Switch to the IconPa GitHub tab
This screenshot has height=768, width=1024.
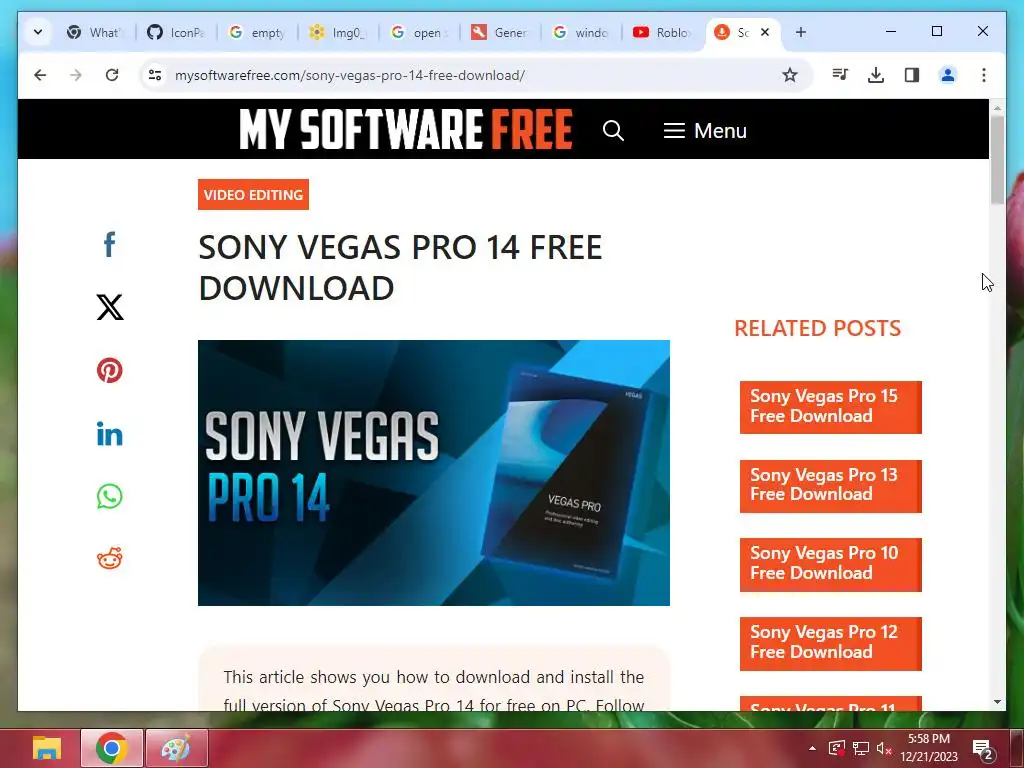pyautogui.click(x=176, y=32)
